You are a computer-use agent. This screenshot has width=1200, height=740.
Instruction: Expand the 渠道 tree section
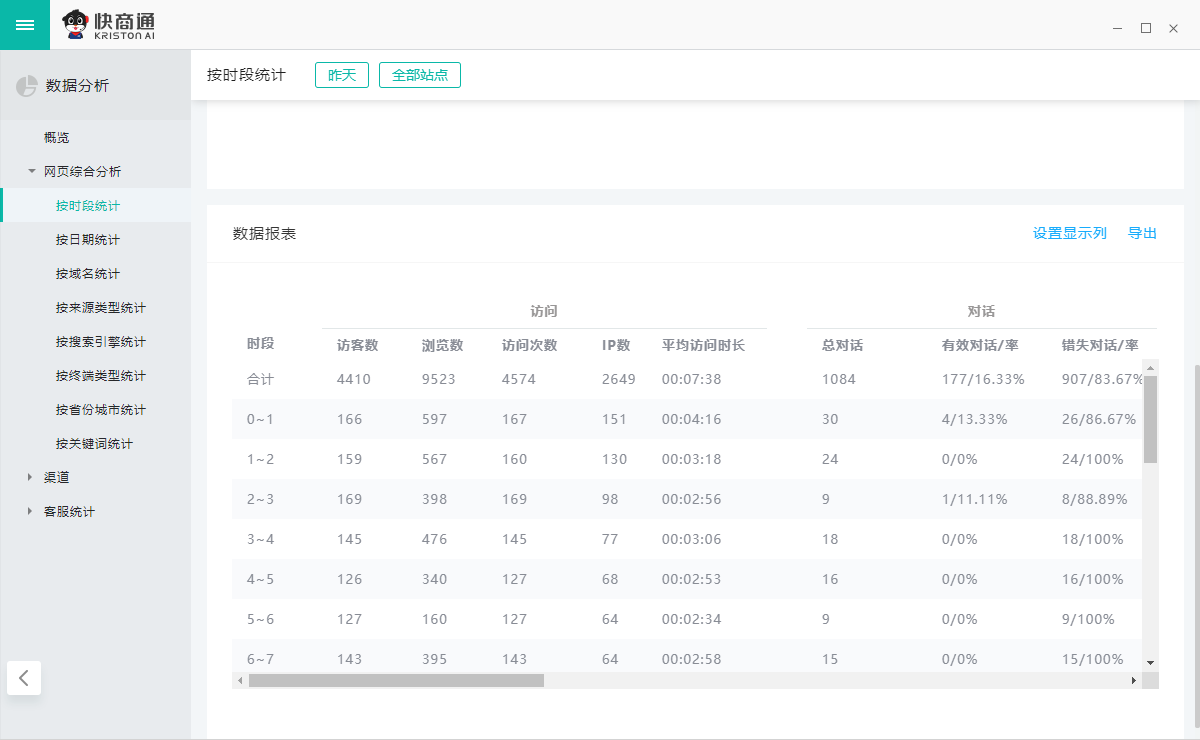31,477
